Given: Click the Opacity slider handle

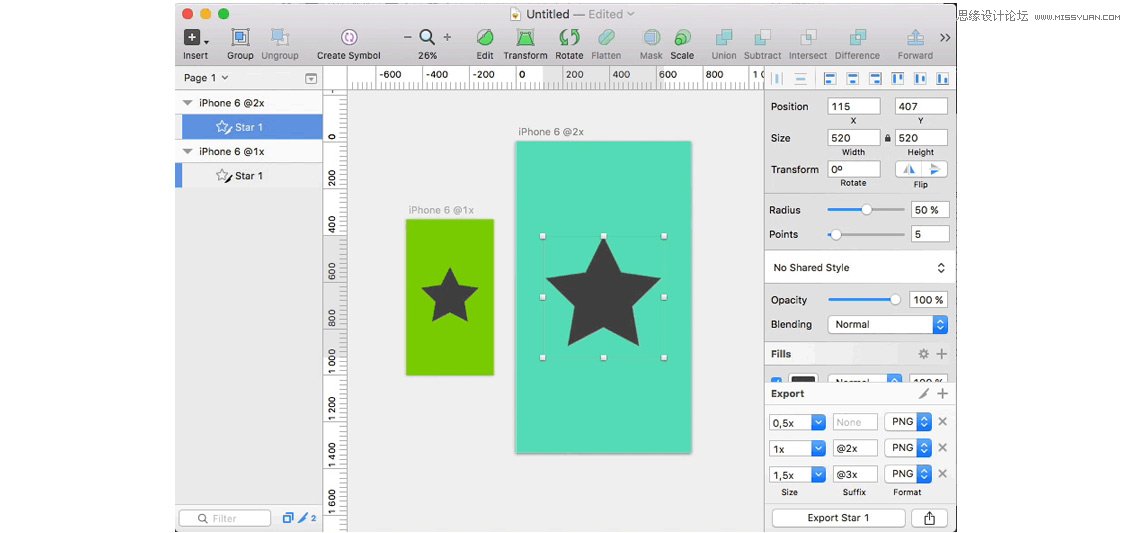Looking at the screenshot, I should point(895,300).
